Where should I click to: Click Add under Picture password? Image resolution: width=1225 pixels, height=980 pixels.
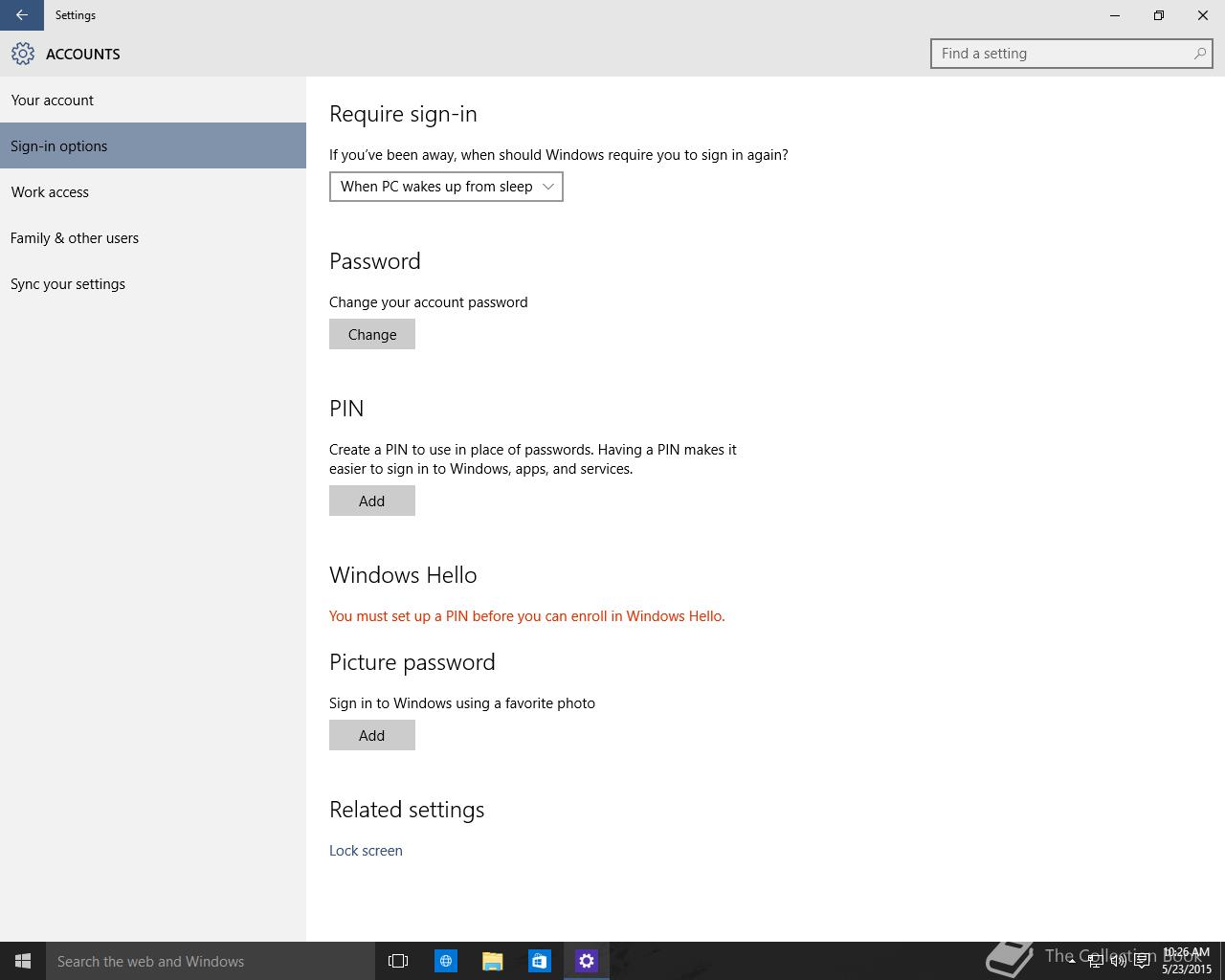tap(372, 735)
